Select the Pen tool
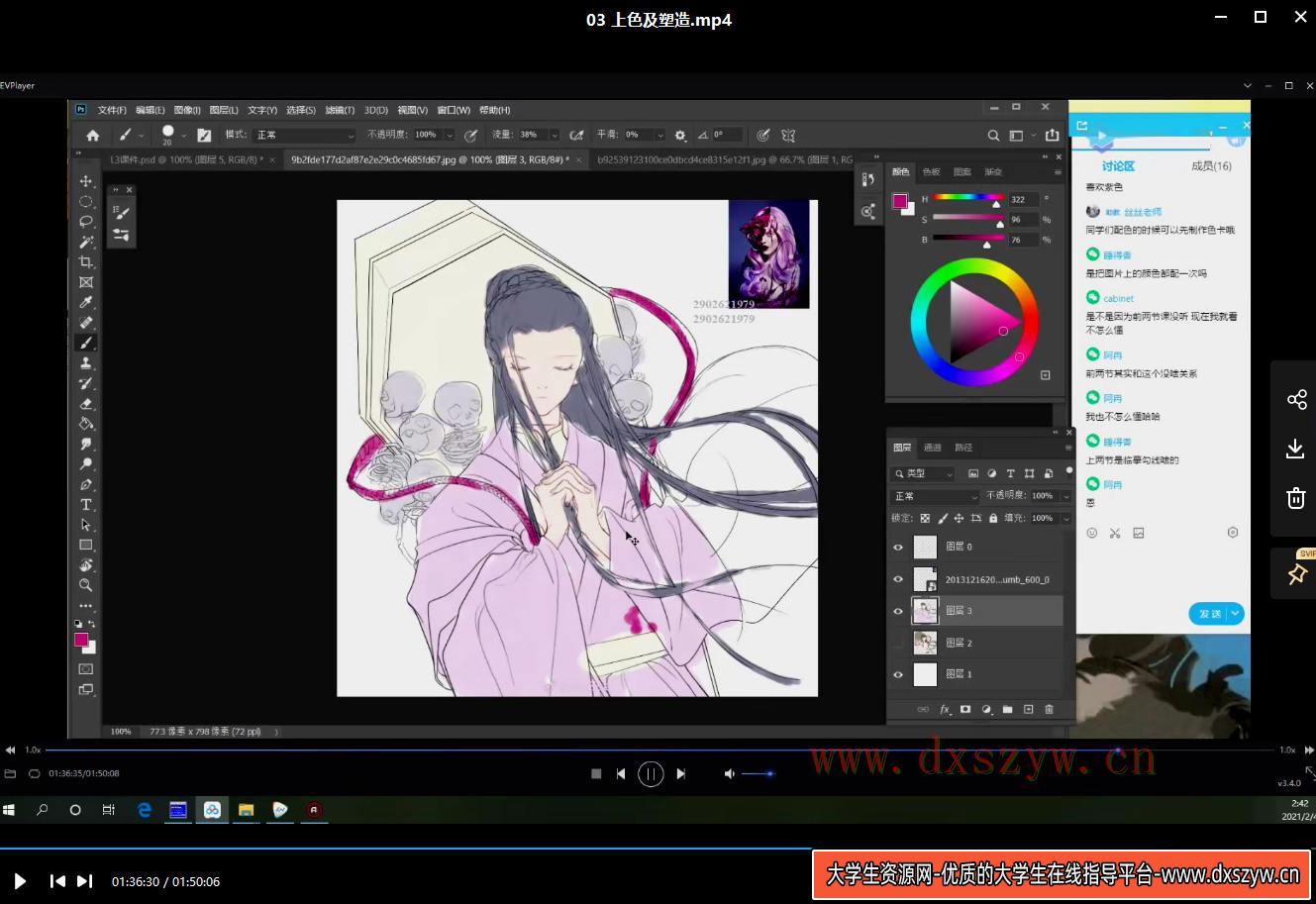This screenshot has width=1316, height=904. point(86,484)
